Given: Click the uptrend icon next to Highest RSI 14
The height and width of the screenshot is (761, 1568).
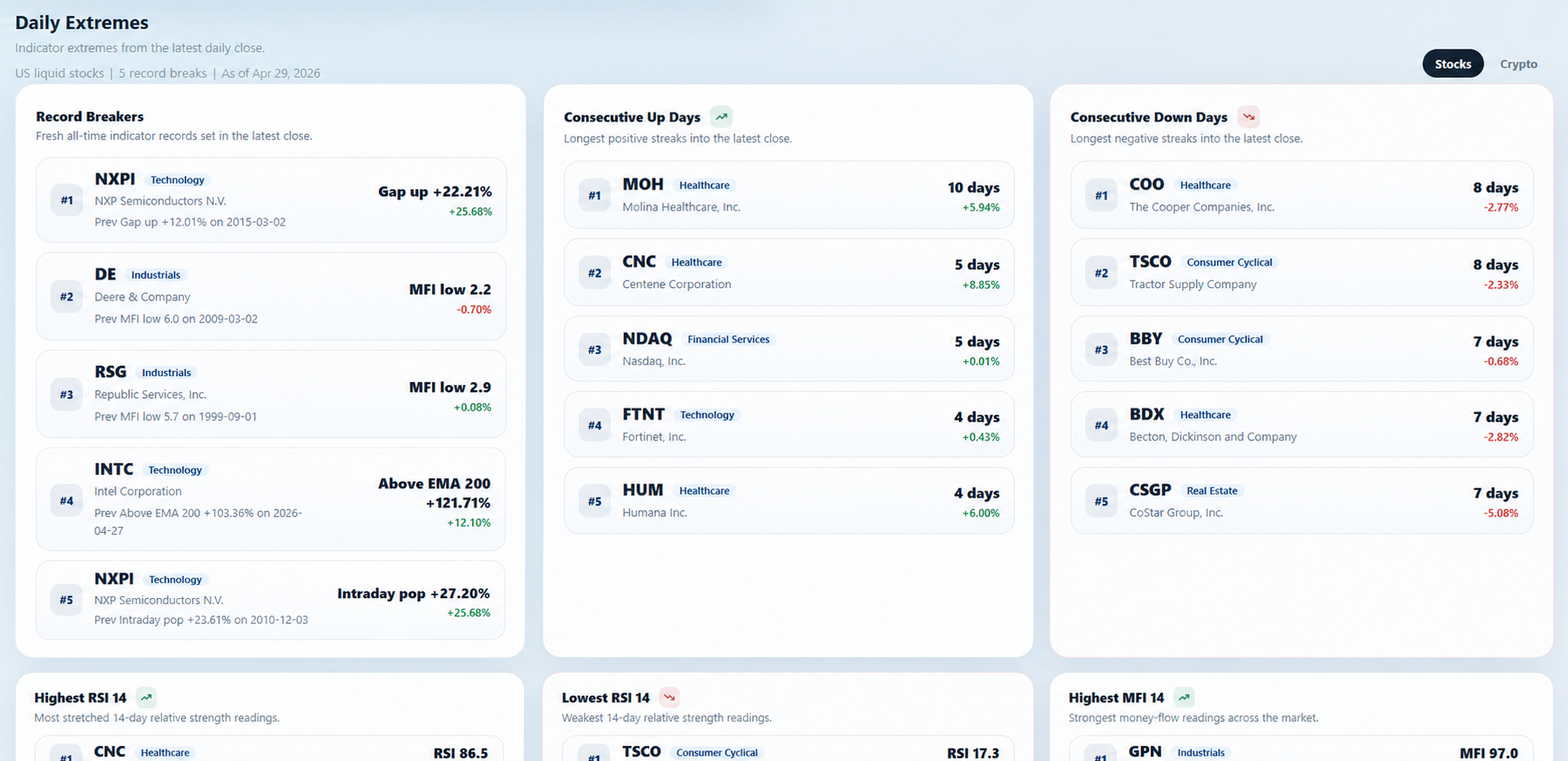Looking at the screenshot, I should (x=146, y=697).
